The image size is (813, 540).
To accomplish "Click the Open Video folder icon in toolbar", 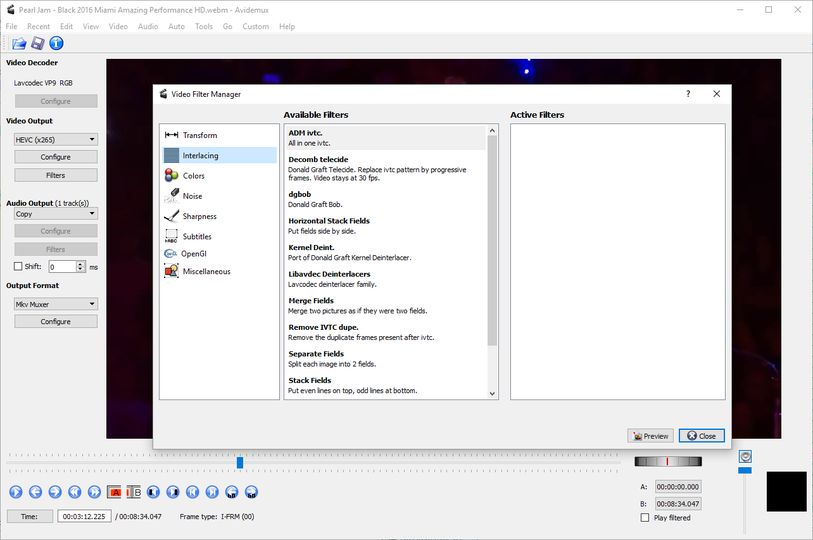I will 19,44.
